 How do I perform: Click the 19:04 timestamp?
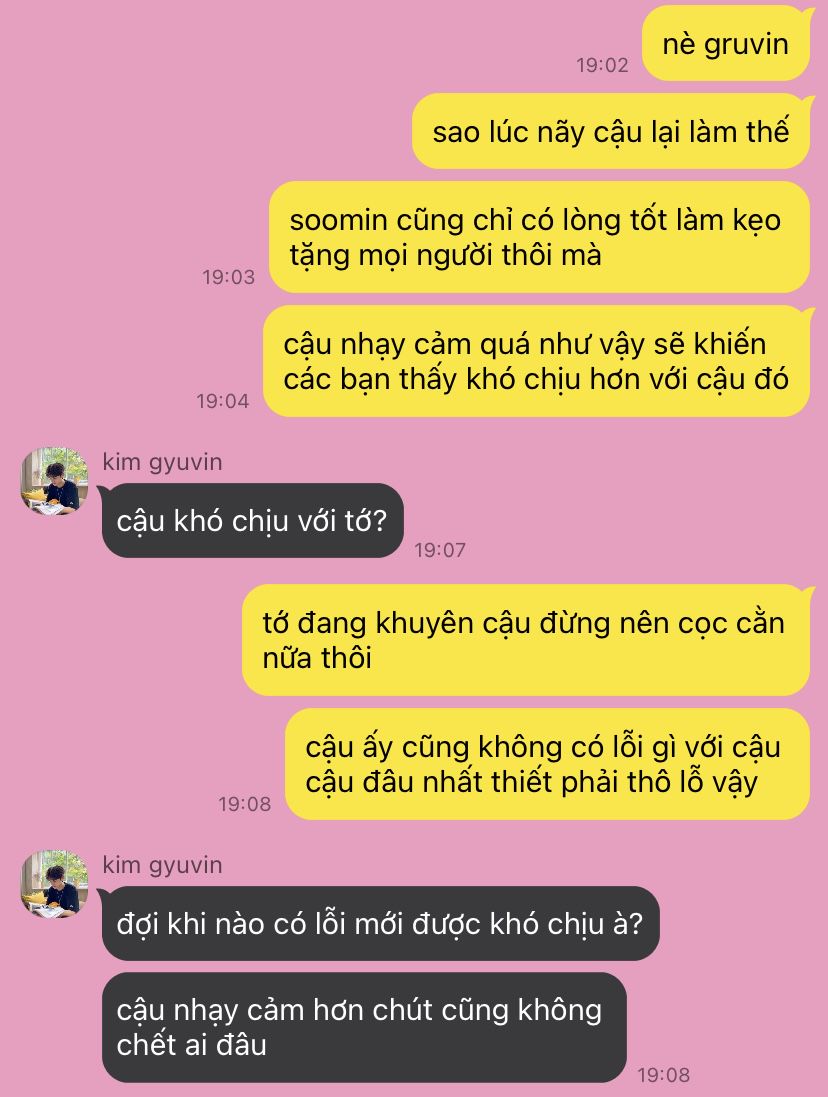(x=222, y=401)
